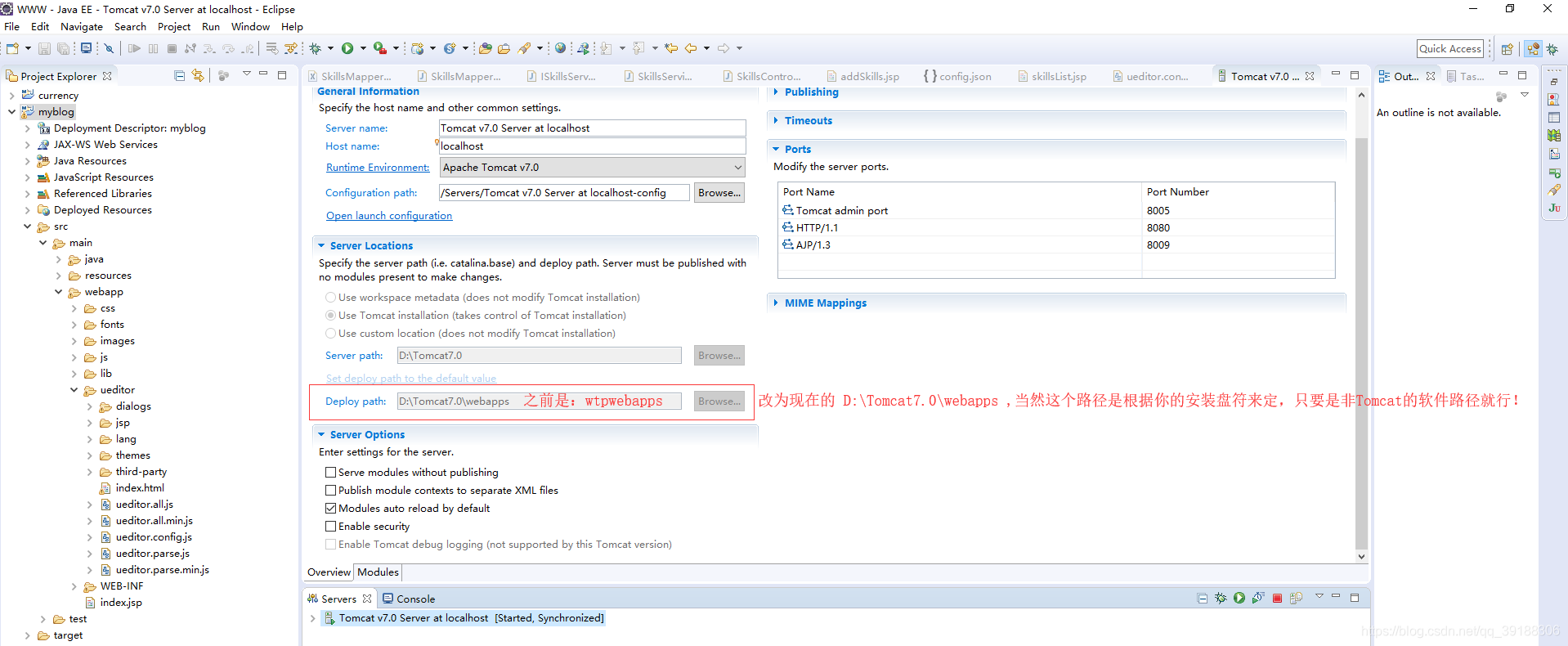This screenshot has width=1568, height=646.
Task: Click the Save toolbar icon
Action: click(x=45, y=48)
